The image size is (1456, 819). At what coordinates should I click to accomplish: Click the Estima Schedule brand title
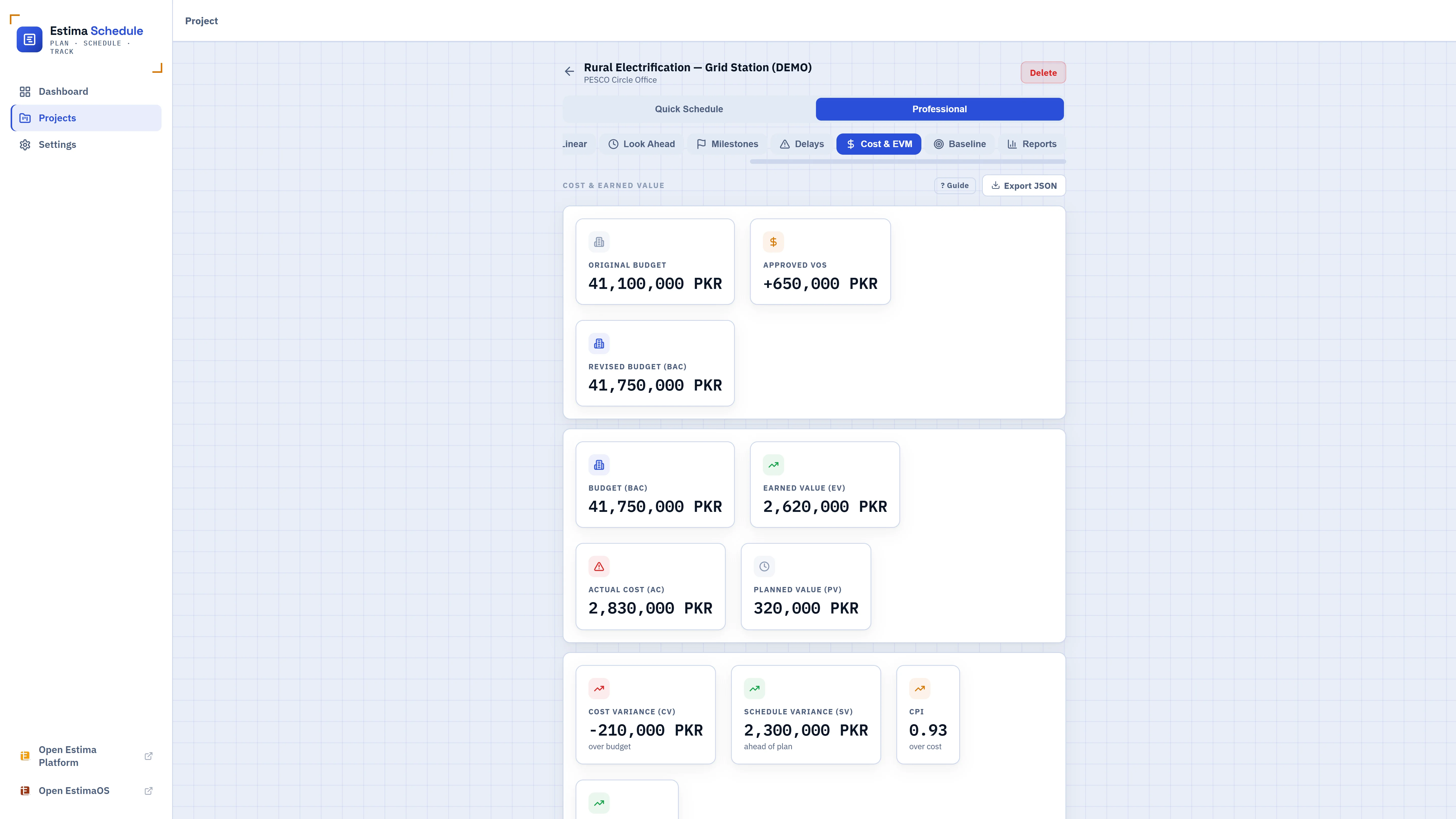tap(96, 31)
